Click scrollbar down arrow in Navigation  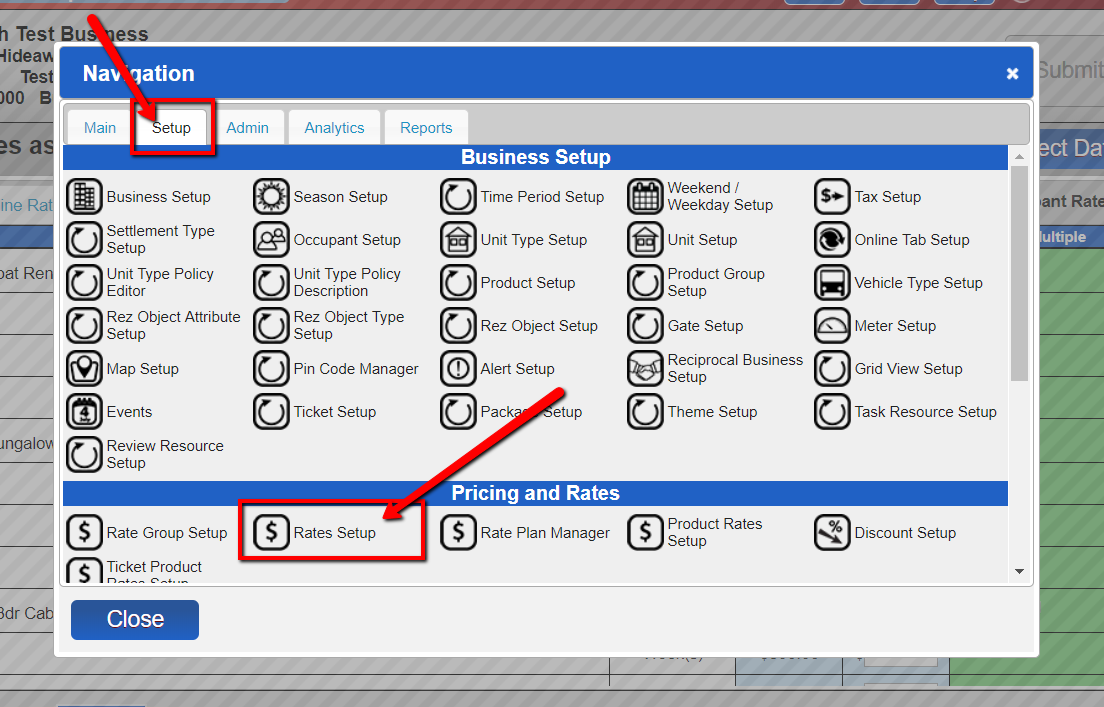tap(1019, 571)
